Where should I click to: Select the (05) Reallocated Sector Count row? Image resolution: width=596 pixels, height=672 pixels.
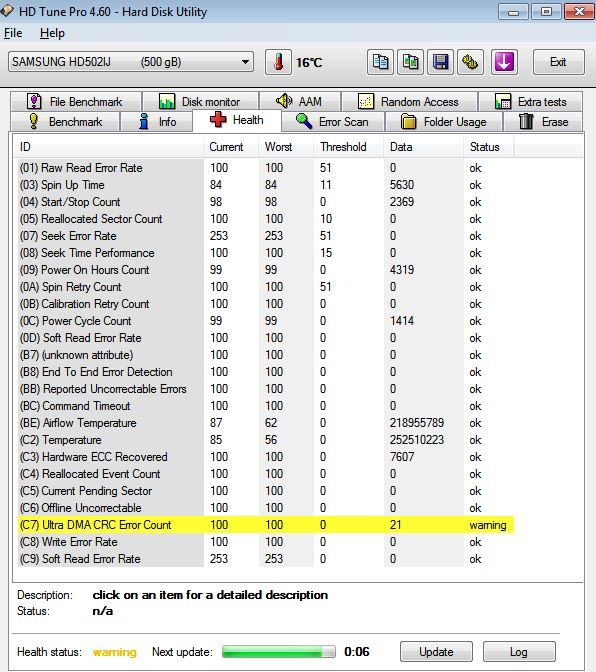tap(266, 219)
